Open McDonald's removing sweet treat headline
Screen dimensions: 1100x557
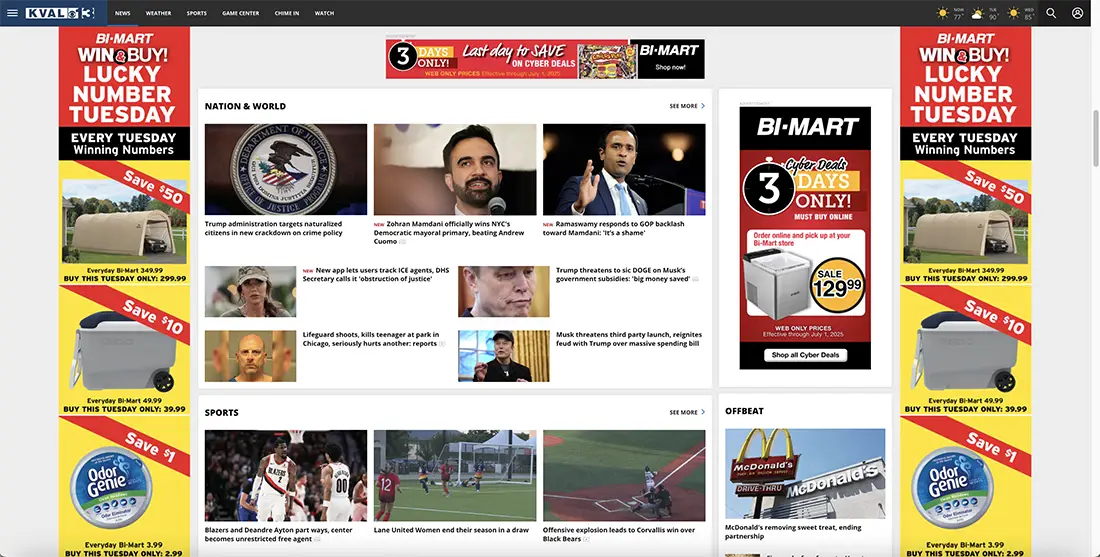(x=793, y=532)
